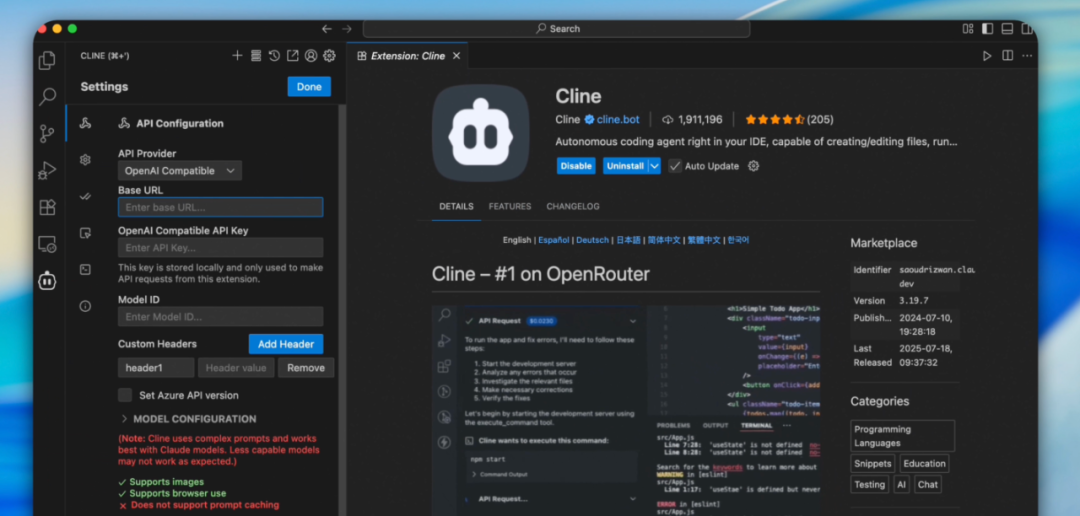1080x516 pixels.
Task: Select the Browser settings section icon
Action: click(x=85, y=233)
